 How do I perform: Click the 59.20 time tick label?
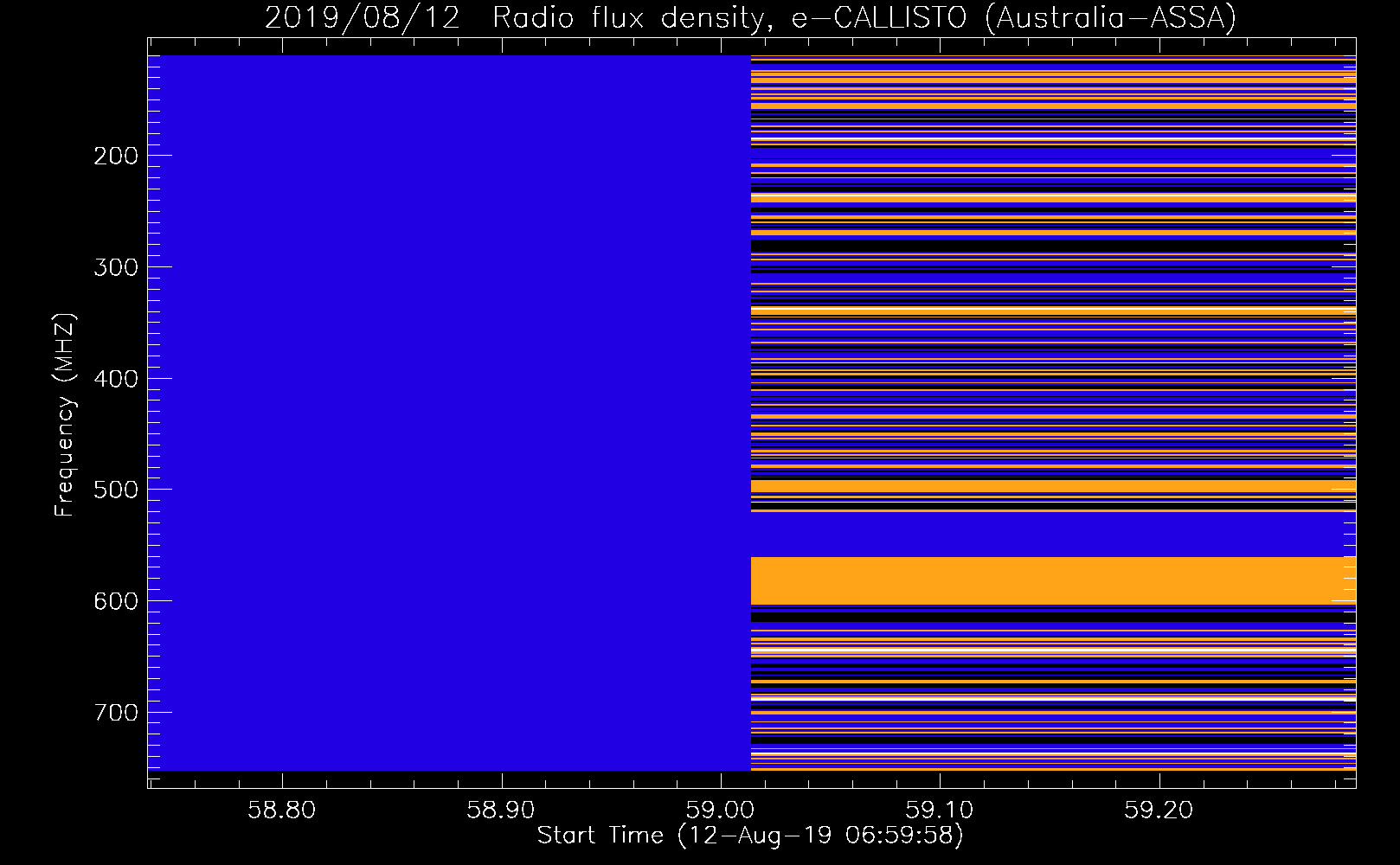[1159, 811]
